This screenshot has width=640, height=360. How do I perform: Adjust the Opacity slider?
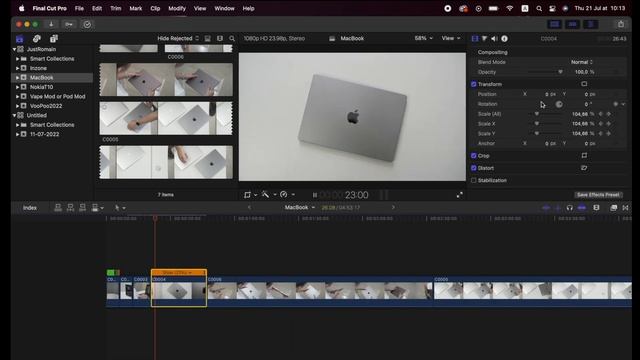(545, 72)
